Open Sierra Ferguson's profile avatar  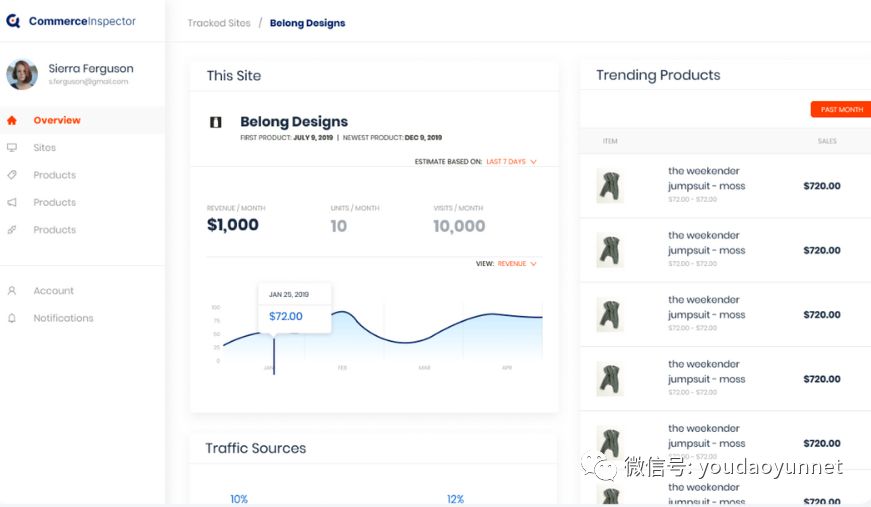(22, 74)
